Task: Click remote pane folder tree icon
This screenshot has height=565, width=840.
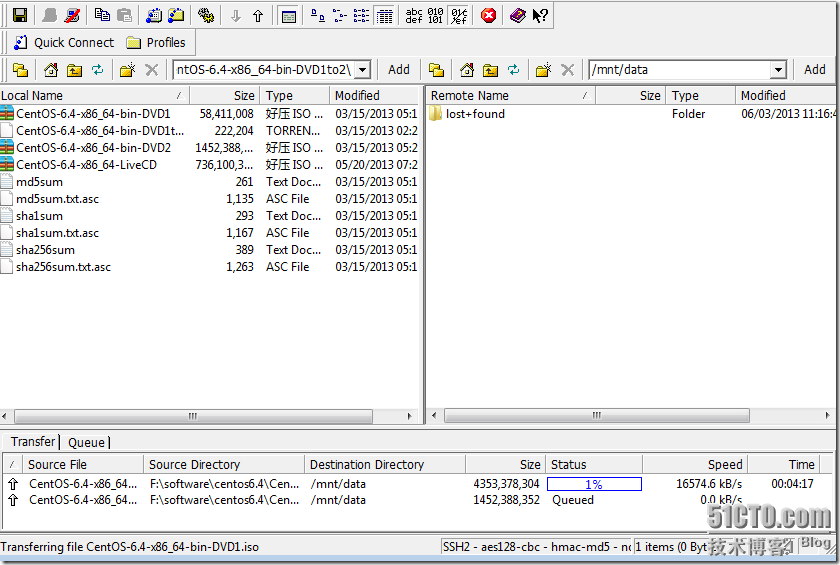Action: tap(436, 70)
